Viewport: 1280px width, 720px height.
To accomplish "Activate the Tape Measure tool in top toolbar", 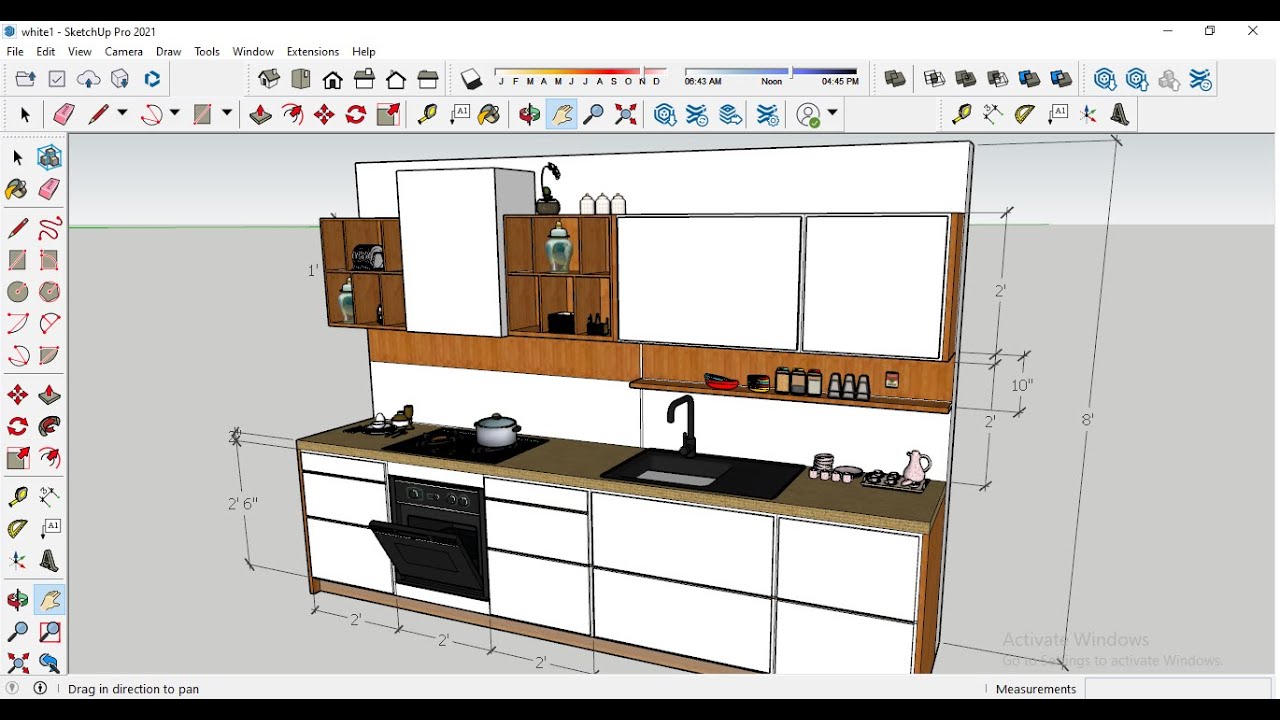I will (x=428, y=115).
